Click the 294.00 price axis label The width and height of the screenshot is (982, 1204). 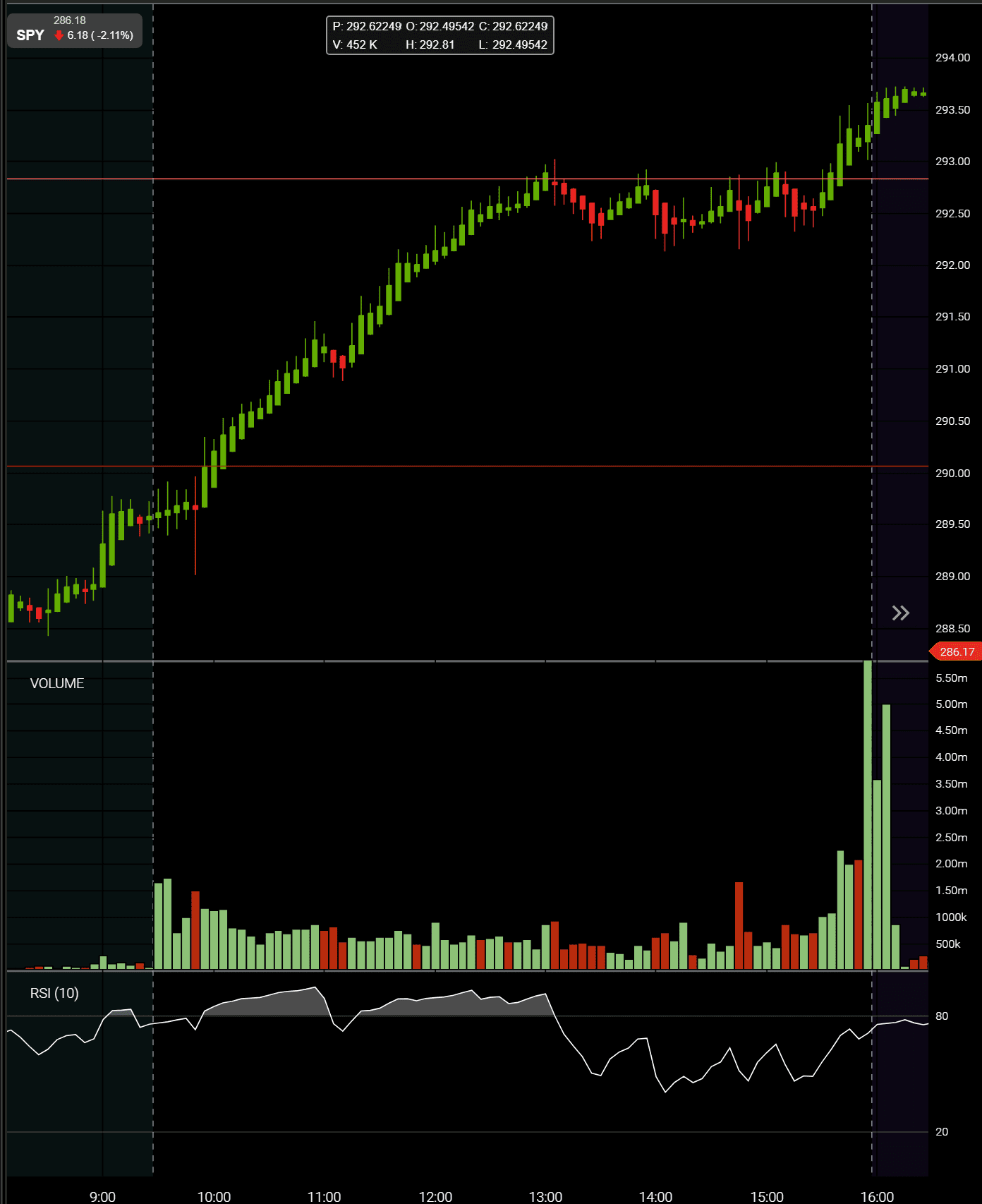tap(952, 58)
